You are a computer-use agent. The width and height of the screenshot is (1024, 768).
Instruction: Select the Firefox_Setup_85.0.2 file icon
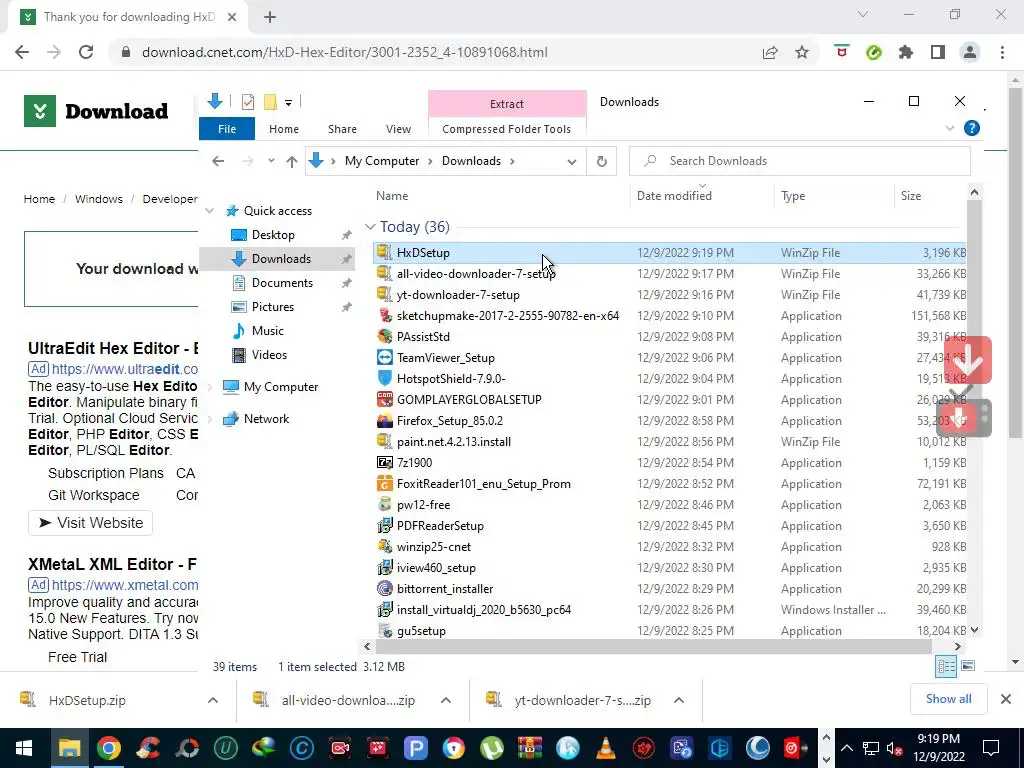point(385,421)
